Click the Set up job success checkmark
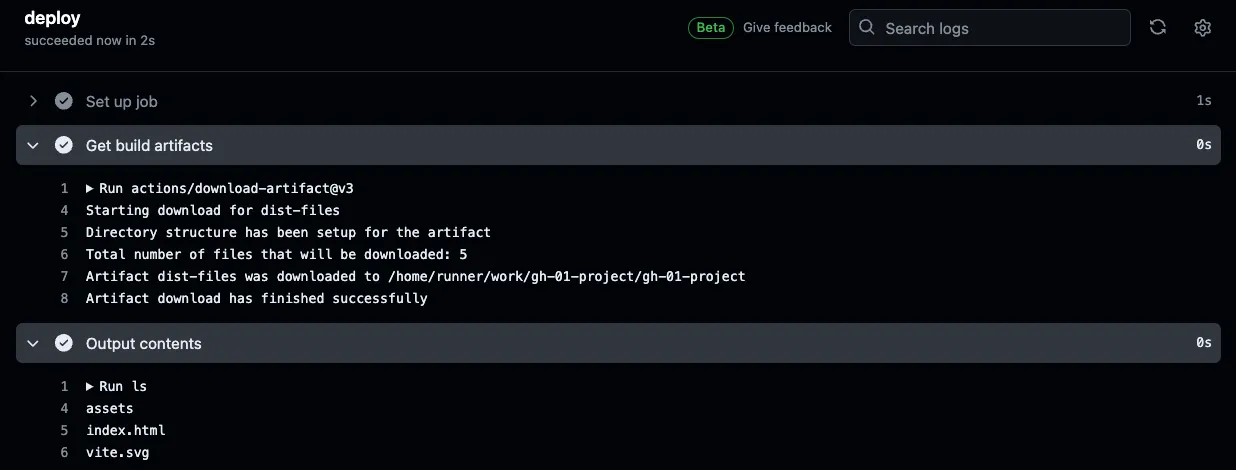 tap(64, 101)
